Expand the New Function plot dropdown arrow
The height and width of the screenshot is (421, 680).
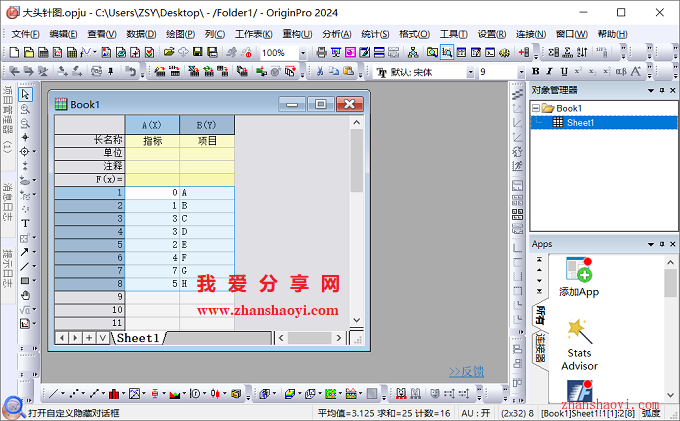pos(95,53)
